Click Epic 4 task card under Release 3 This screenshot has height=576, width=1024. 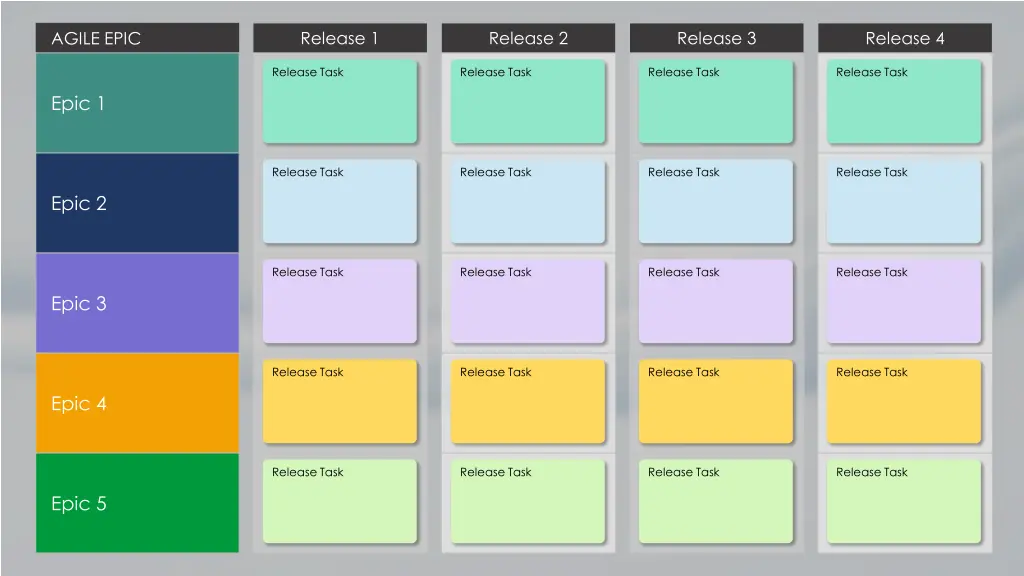pos(716,402)
